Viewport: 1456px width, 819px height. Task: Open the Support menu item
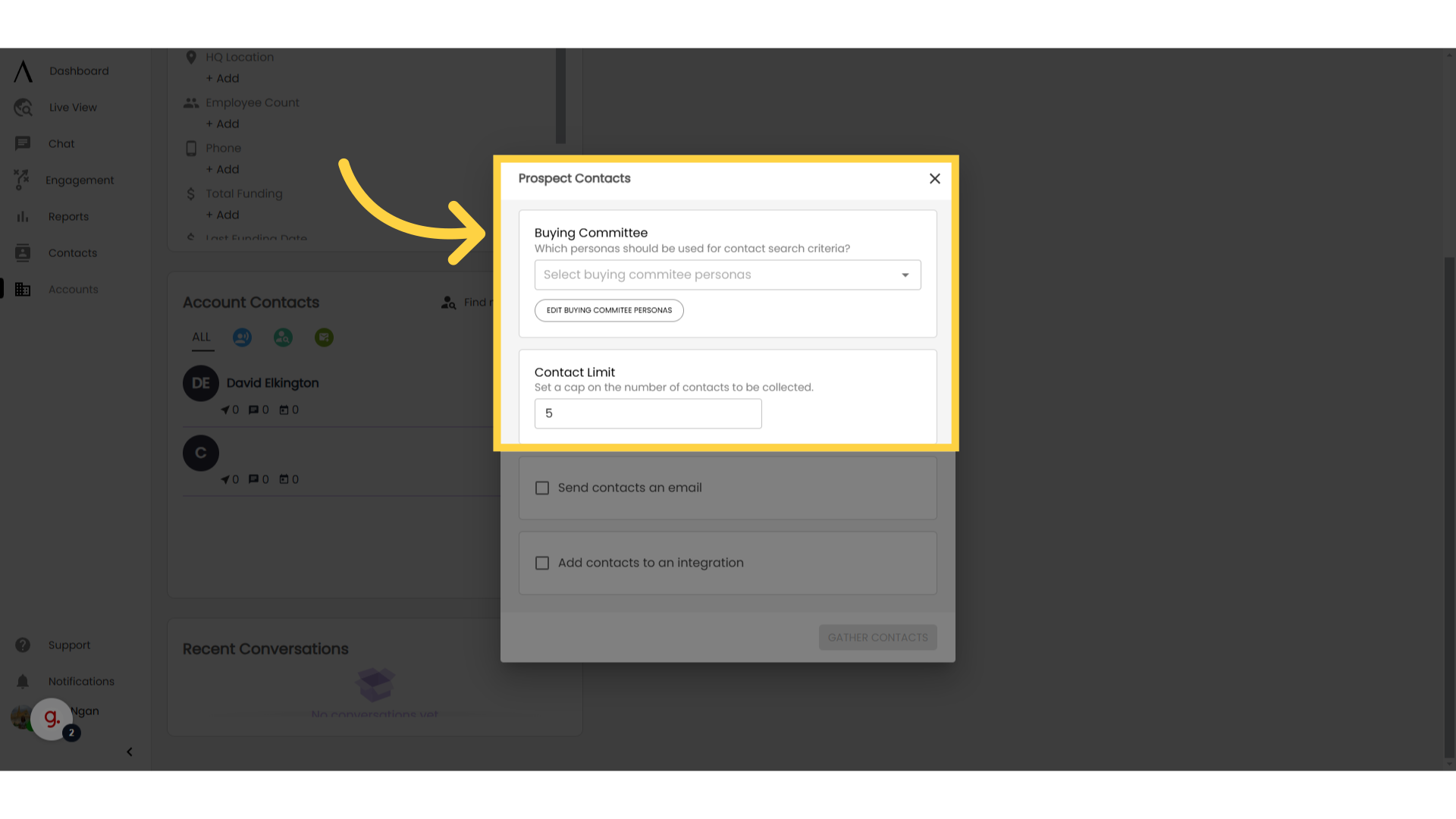[69, 645]
